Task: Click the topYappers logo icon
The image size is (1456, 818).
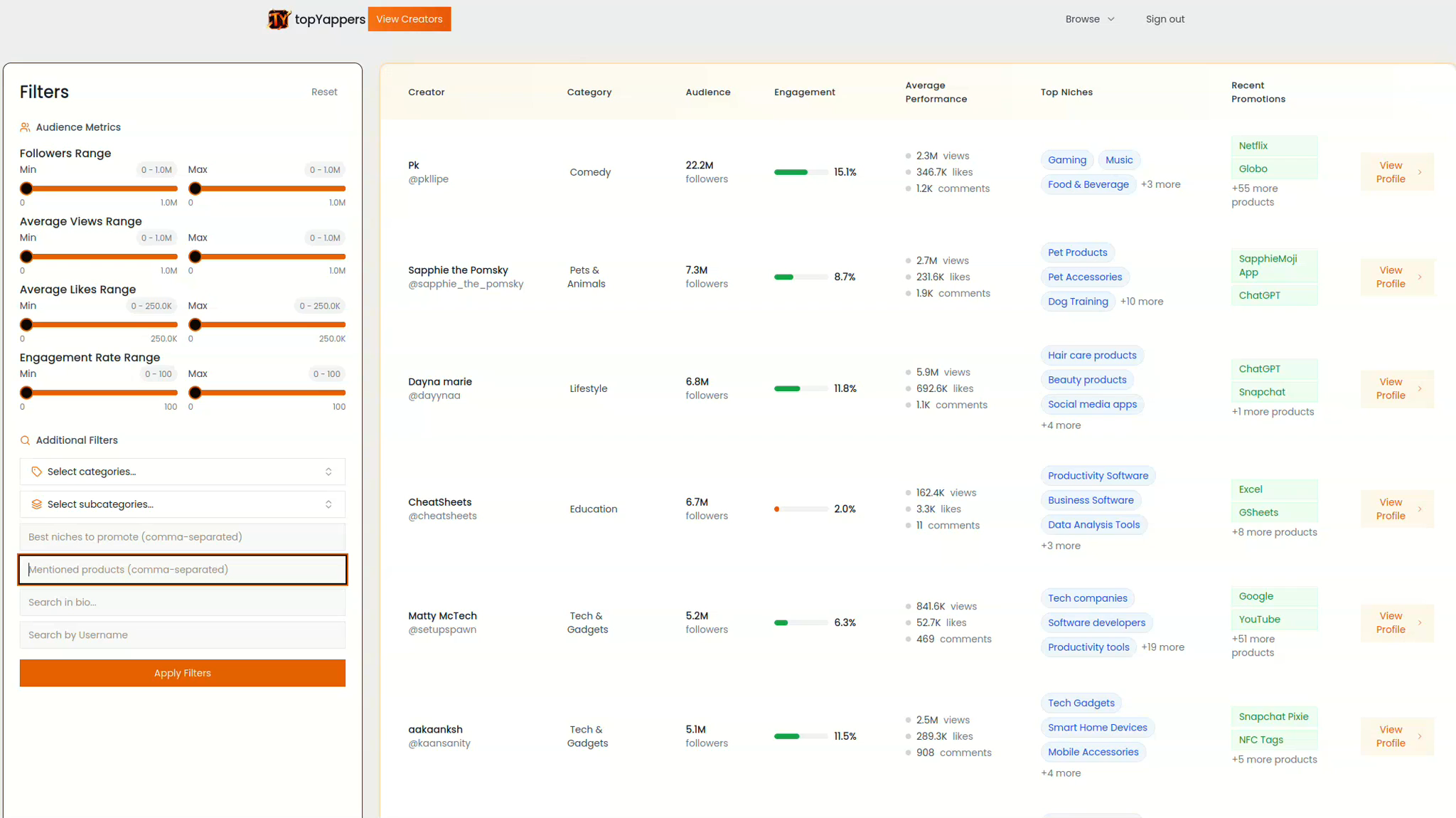Action: pos(279,19)
